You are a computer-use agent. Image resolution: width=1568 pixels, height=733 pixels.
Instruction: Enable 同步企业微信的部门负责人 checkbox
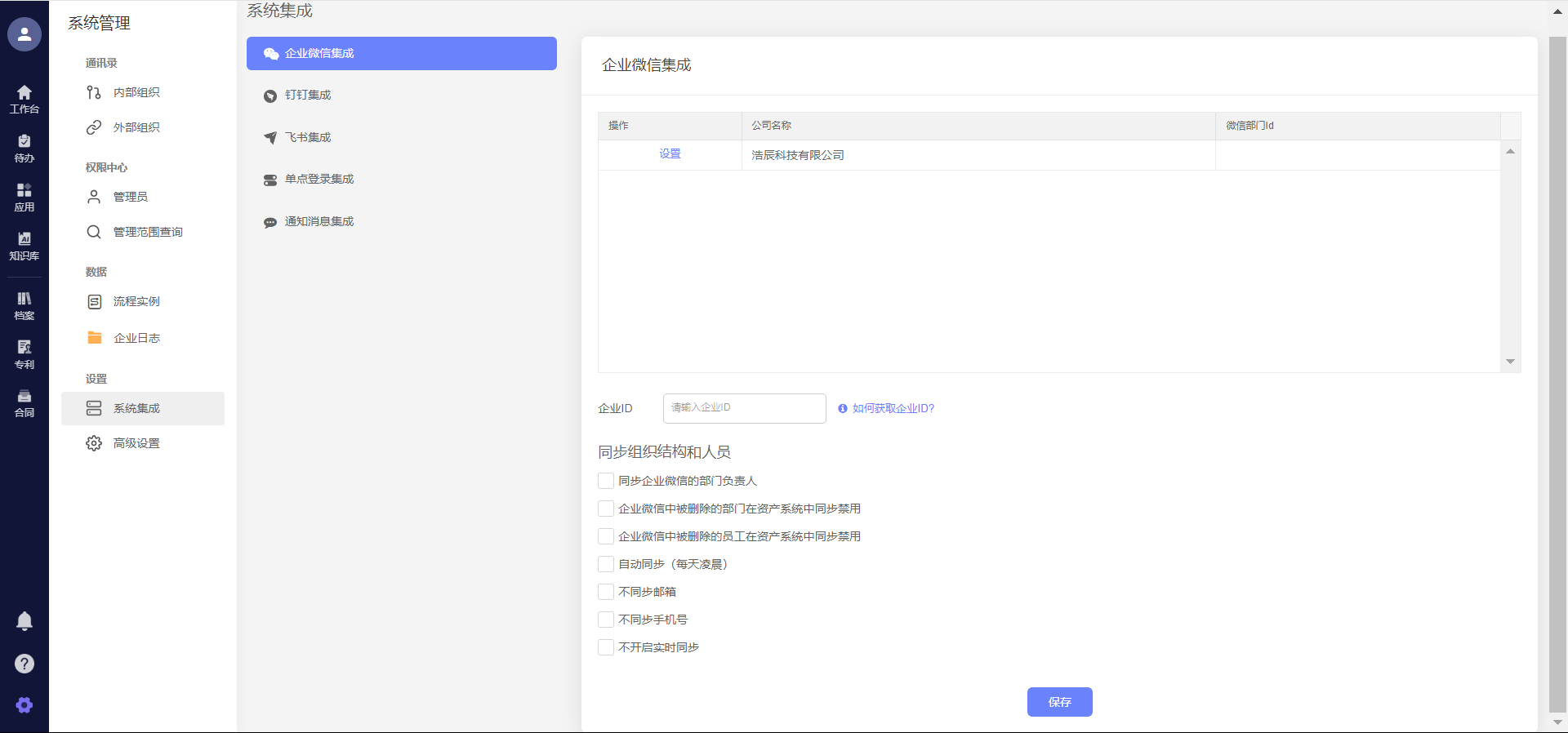(606, 481)
